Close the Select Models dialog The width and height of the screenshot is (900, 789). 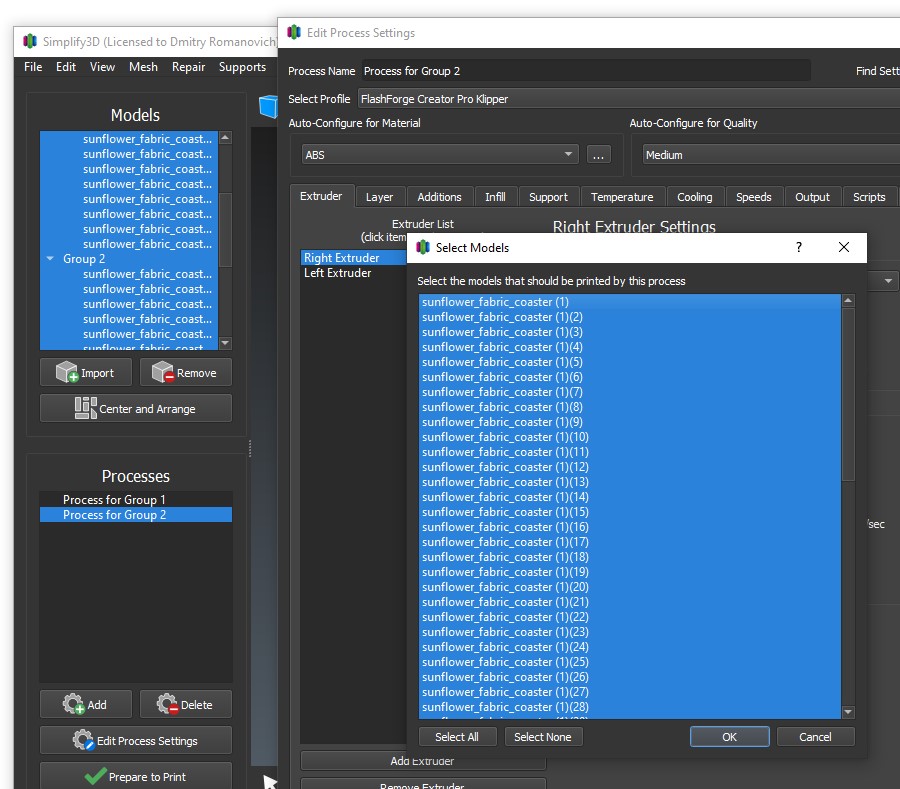(x=844, y=247)
